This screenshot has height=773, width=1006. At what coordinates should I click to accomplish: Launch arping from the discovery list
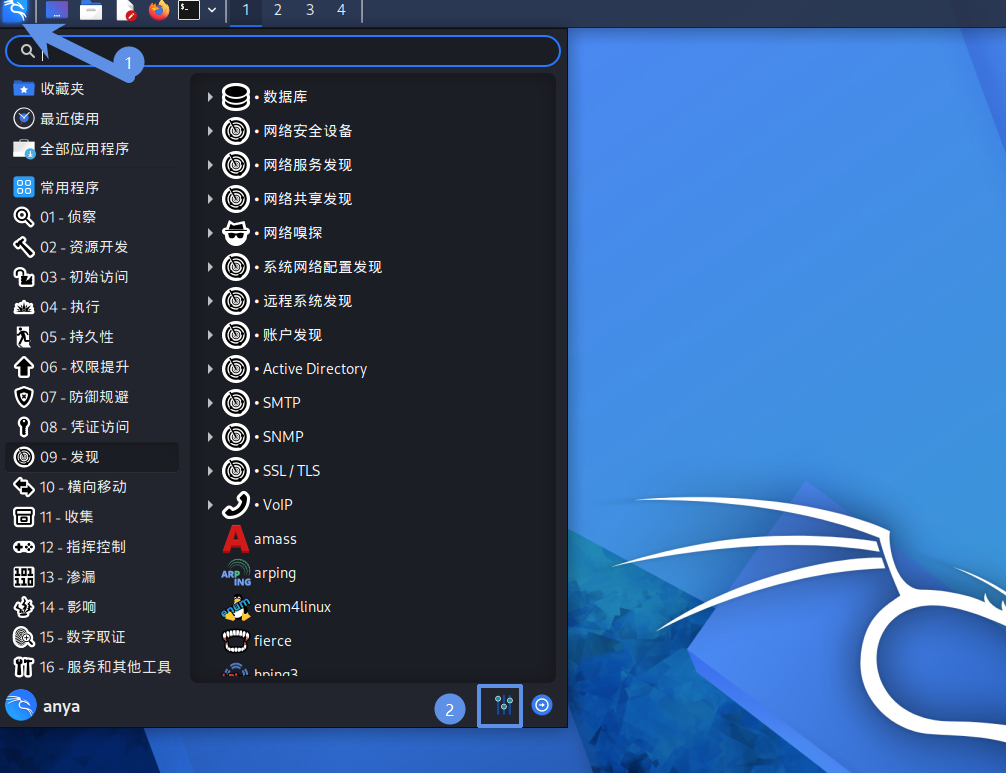[275, 573]
